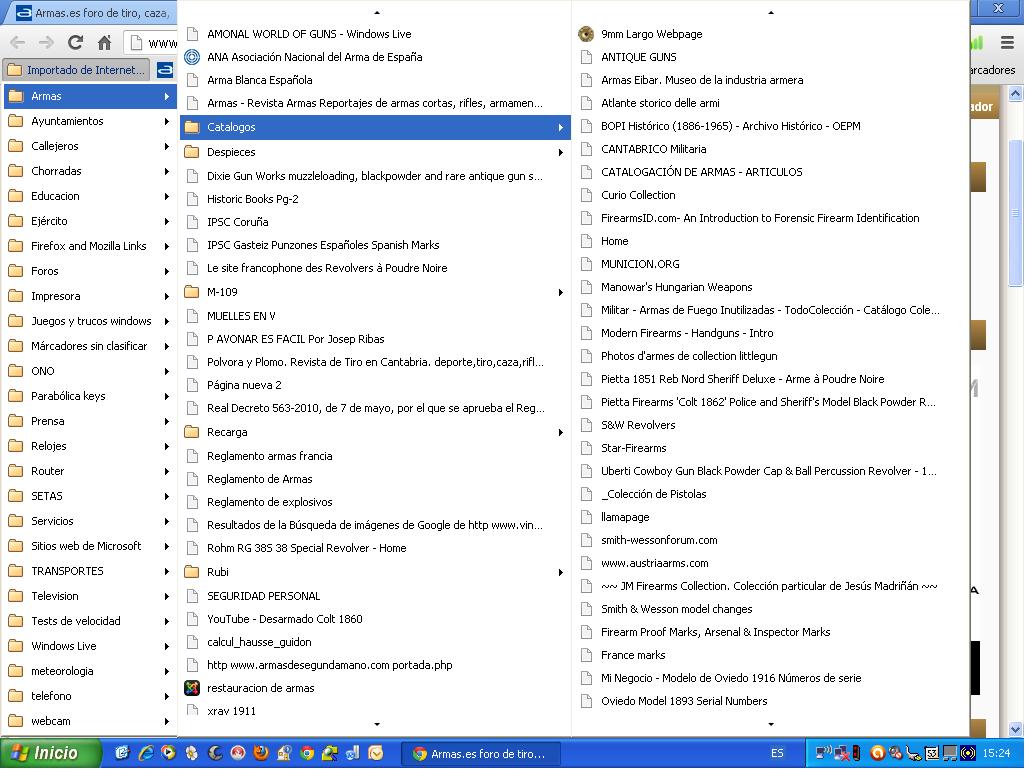Expand the Recarga bookmark folder
The height and width of the screenshot is (771, 1025).
coord(227,432)
